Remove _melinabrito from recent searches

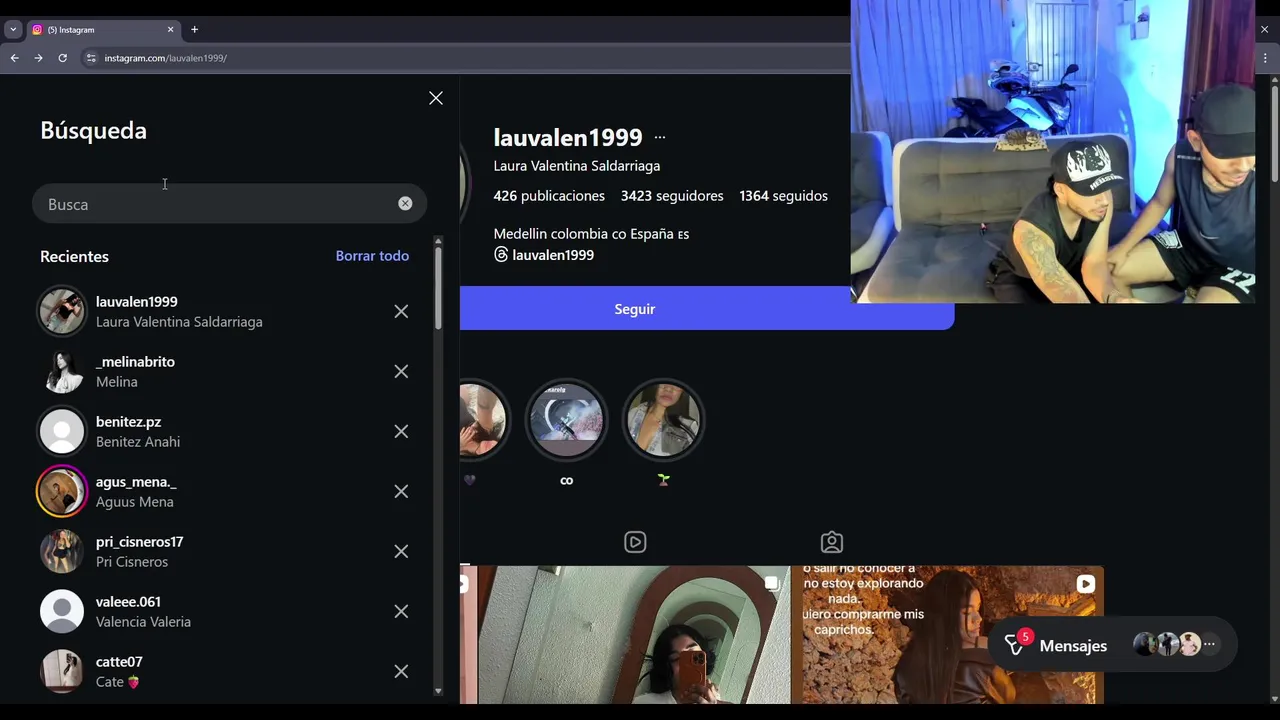pos(401,372)
